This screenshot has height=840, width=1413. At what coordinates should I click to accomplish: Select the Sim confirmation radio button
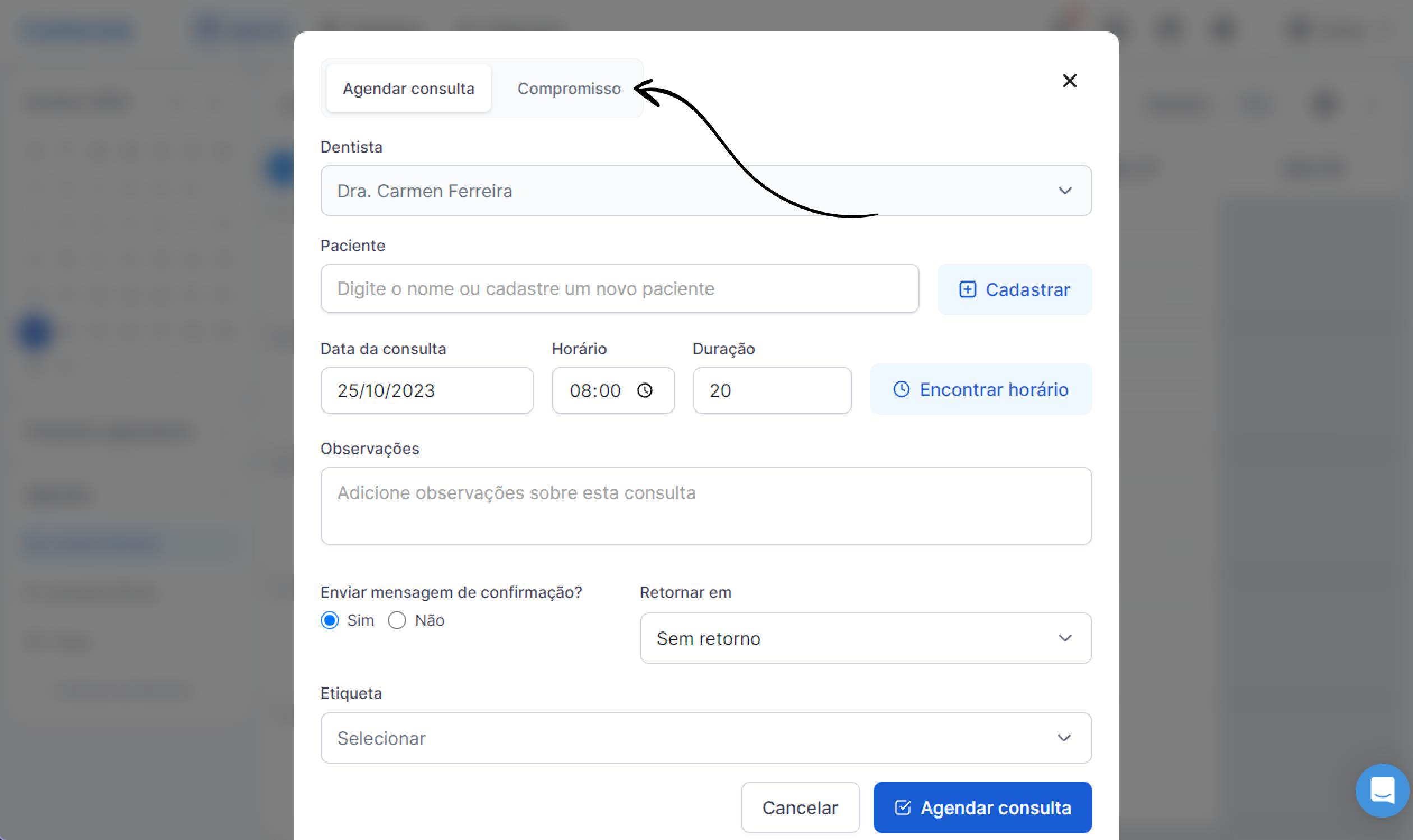tap(329, 620)
